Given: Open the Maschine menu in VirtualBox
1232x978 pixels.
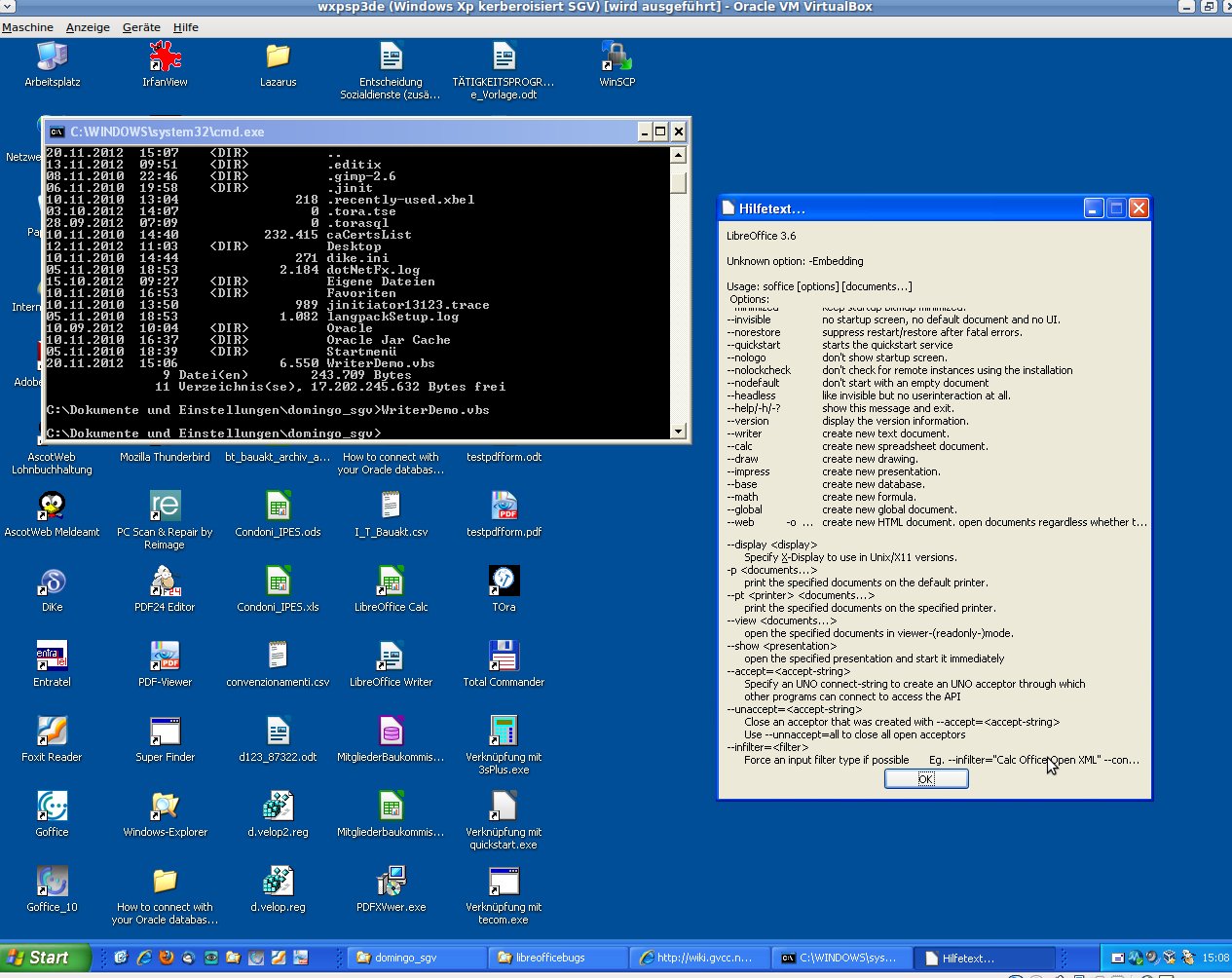Looking at the screenshot, I should tap(27, 27).
